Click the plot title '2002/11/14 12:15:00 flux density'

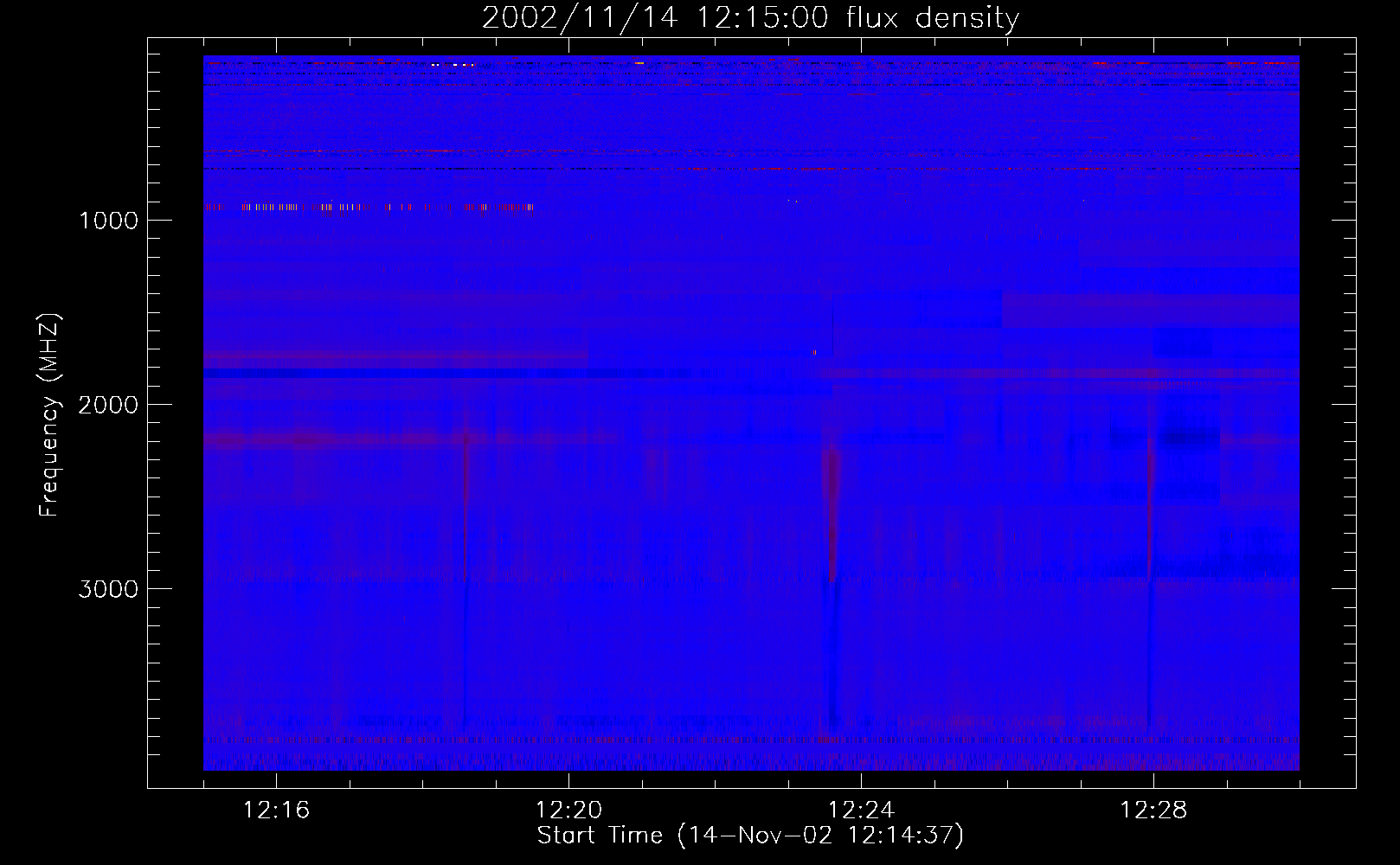point(750,18)
